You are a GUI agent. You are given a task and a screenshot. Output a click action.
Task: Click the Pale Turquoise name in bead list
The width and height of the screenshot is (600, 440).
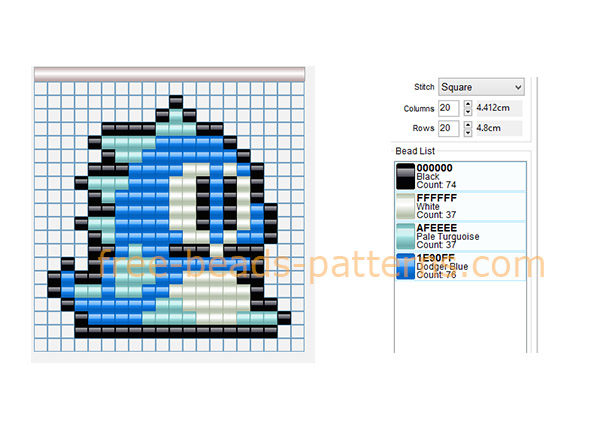click(448, 236)
